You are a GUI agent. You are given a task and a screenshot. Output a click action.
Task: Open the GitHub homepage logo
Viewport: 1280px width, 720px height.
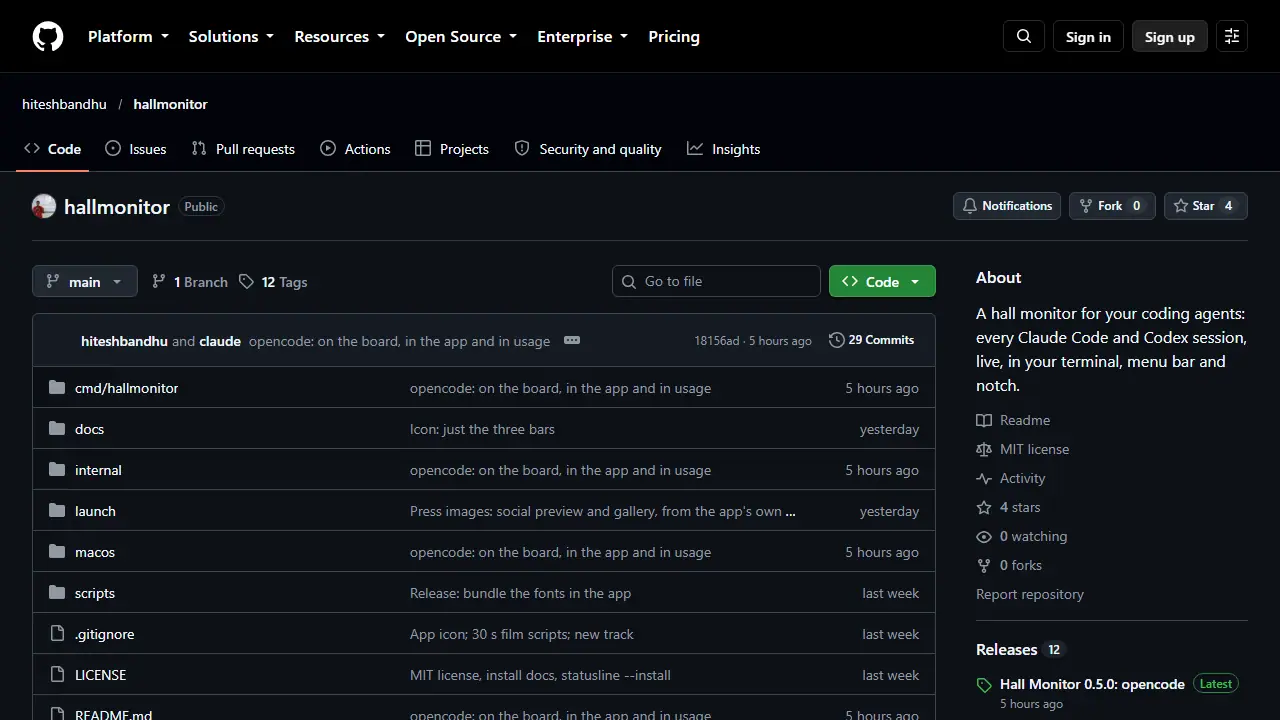[48, 37]
